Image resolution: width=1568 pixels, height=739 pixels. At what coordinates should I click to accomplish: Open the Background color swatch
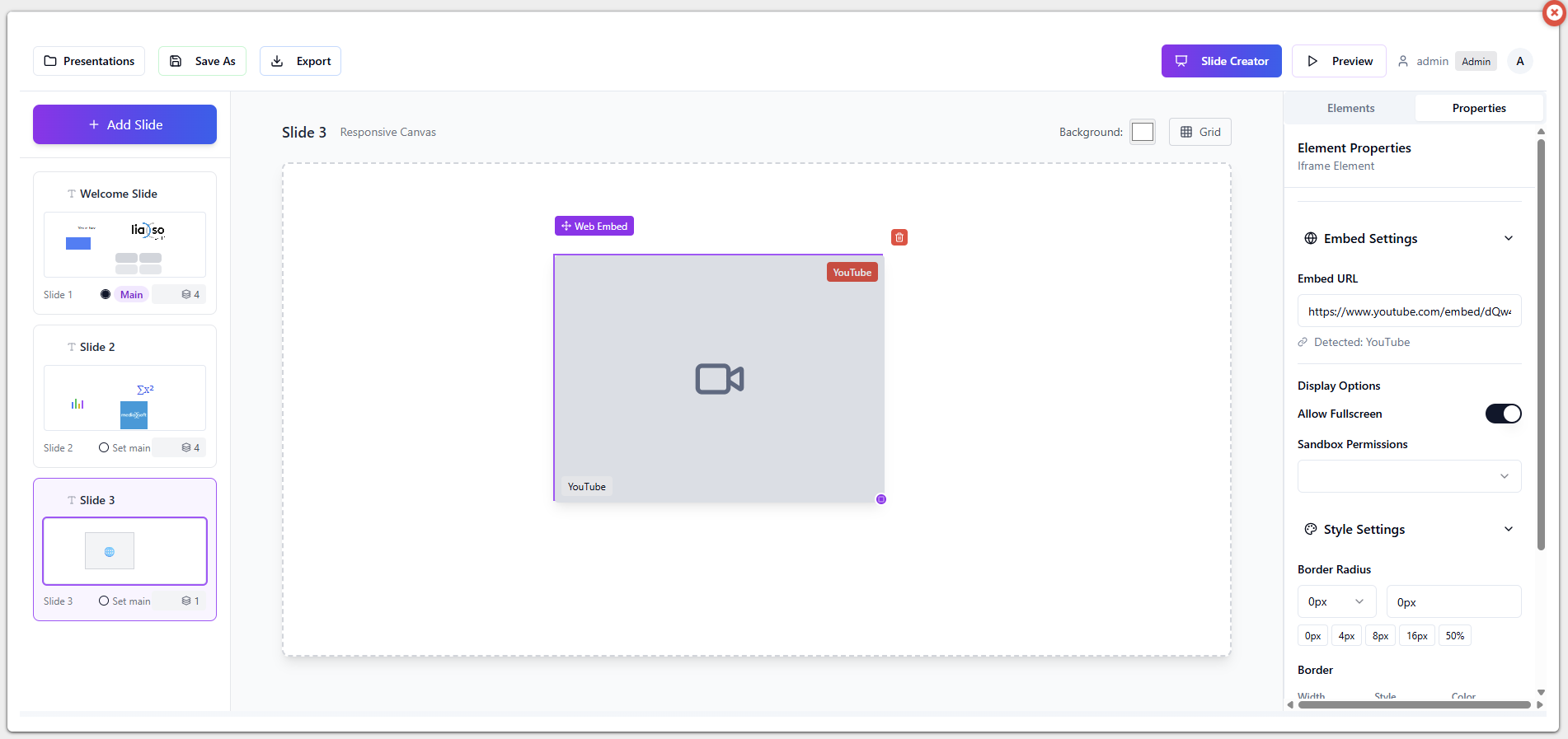[x=1142, y=132]
